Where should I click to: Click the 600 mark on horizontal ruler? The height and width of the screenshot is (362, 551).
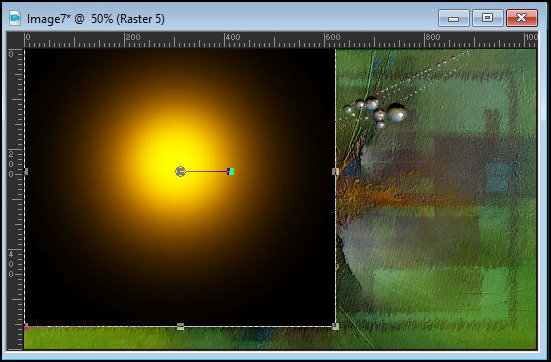[x=332, y=37]
